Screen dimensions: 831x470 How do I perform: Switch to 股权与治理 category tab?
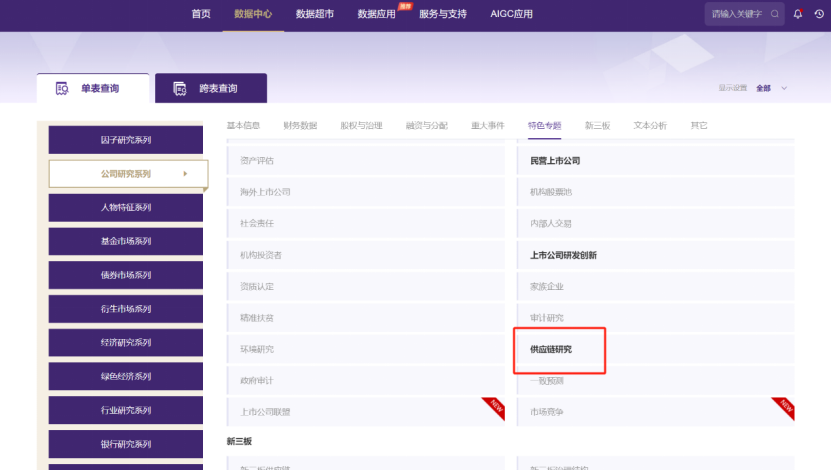pyautogui.click(x=361, y=126)
